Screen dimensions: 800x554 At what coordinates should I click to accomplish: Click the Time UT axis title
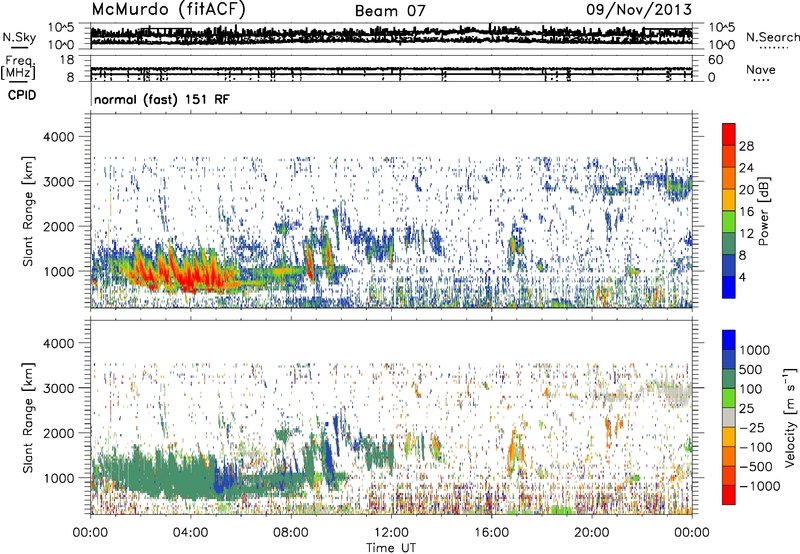coord(391,548)
